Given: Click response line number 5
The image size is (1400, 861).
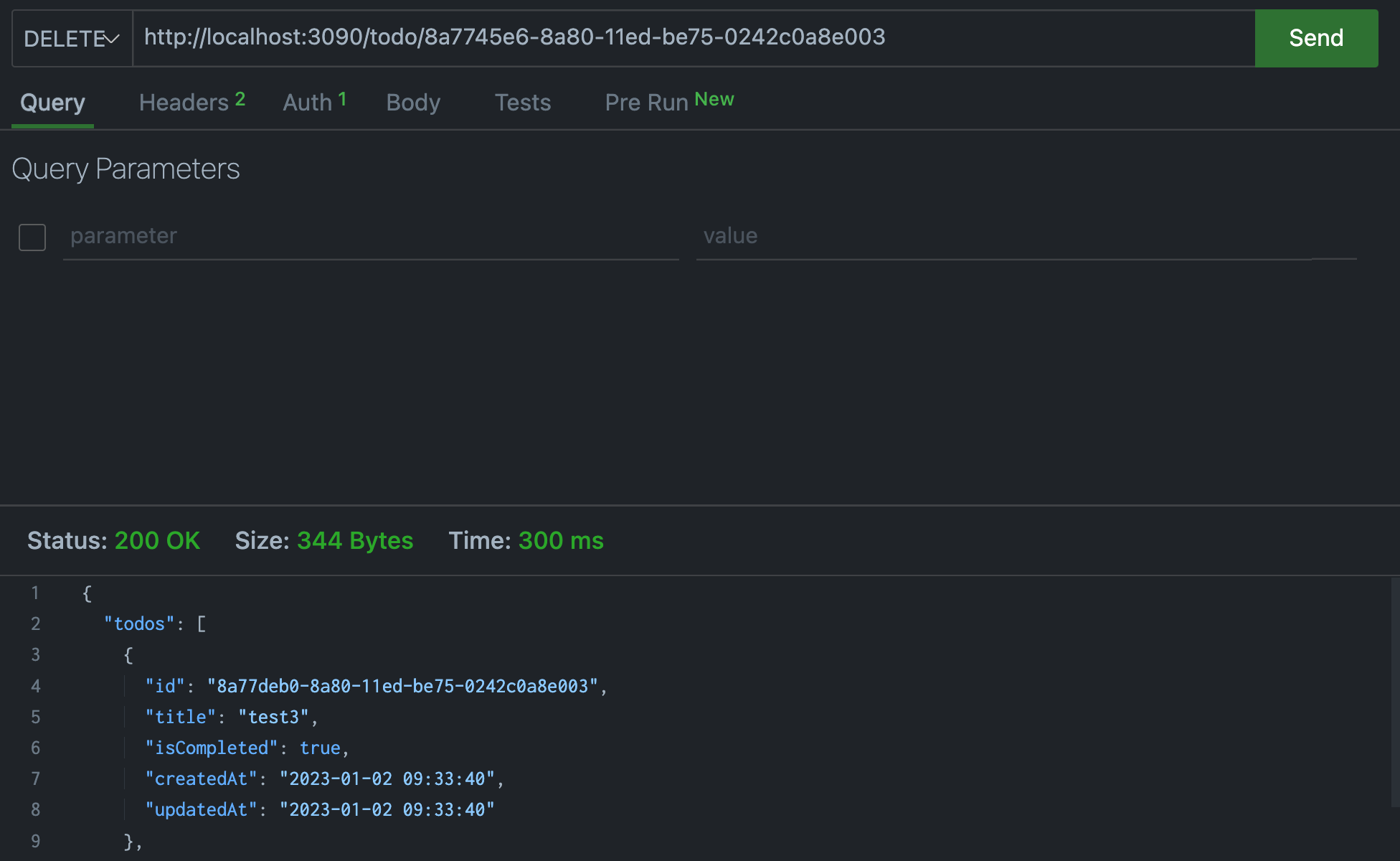Looking at the screenshot, I should coord(35,717).
